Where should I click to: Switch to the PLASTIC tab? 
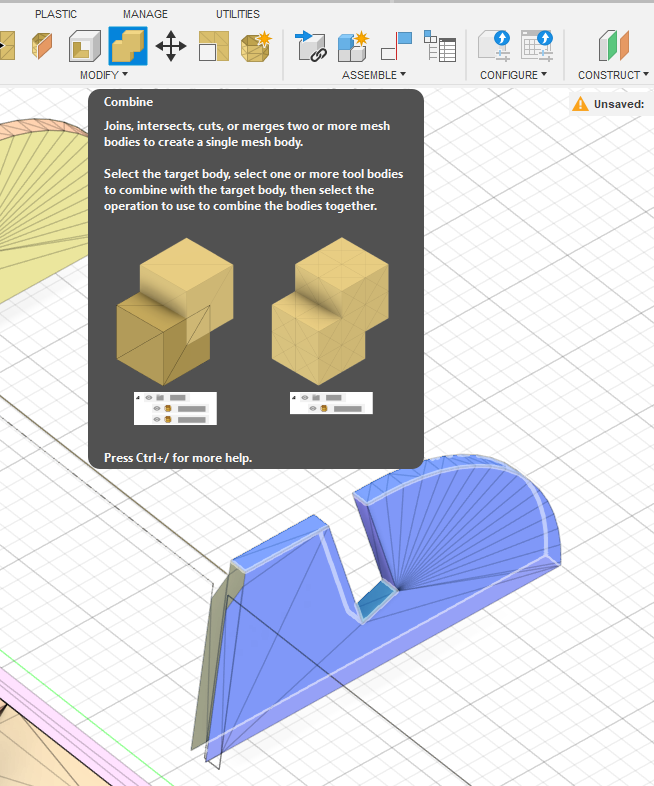(56, 14)
